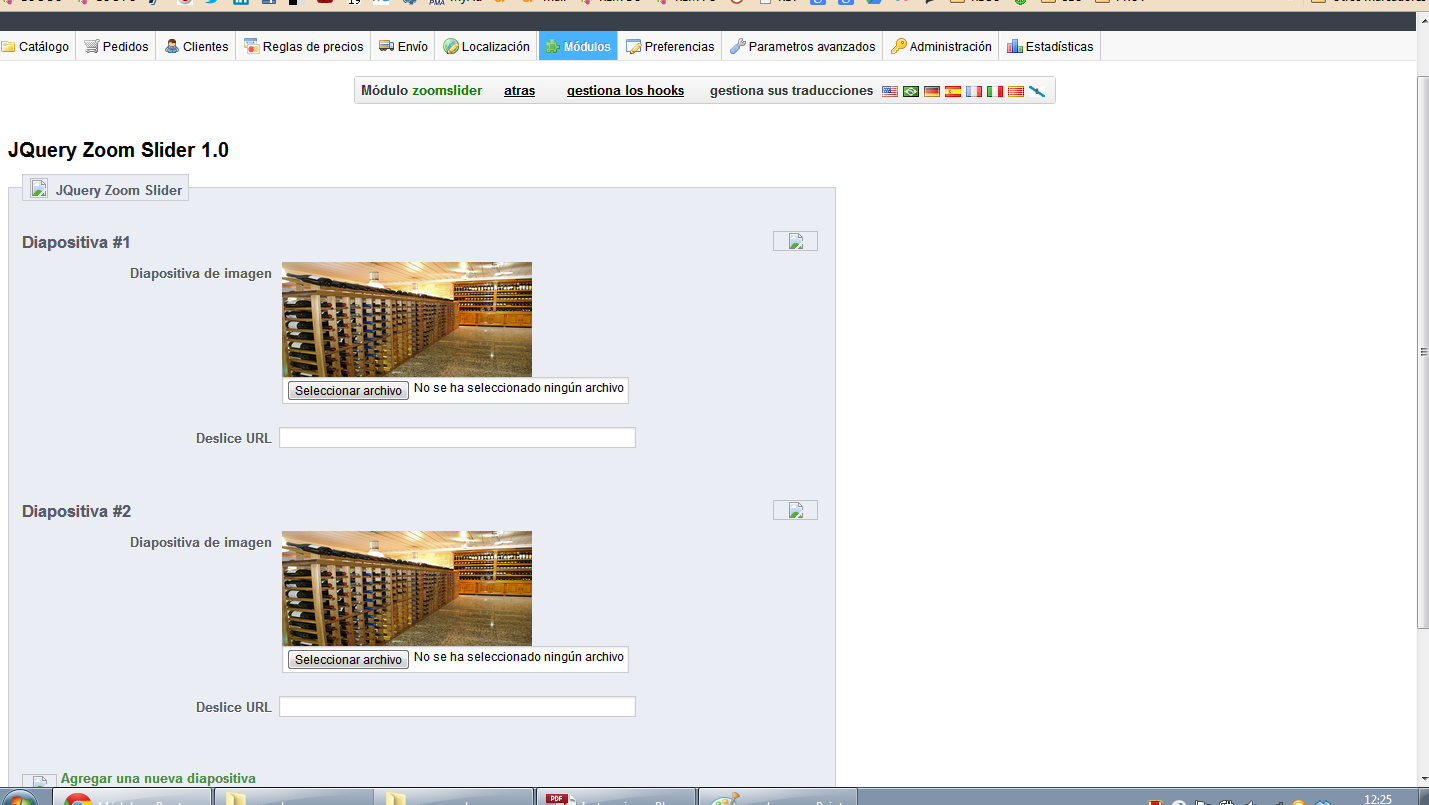Switch to the Clientes tab
Image resolution: width=1429 pixels, height=805 pixels.
196,47
